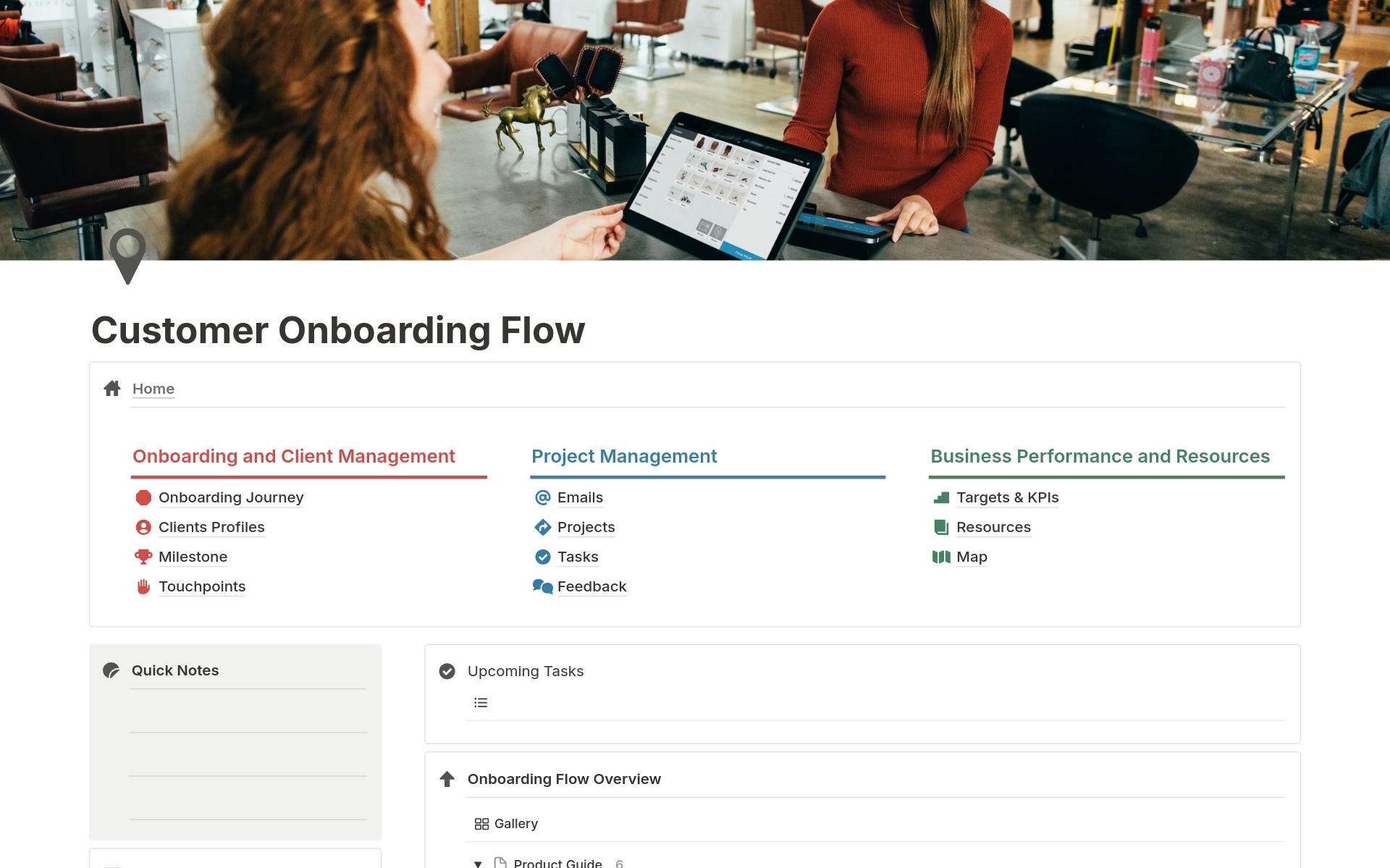Click the Targets & KPIs chart icon
1390x868 pixels.
(x=938, y=496)
